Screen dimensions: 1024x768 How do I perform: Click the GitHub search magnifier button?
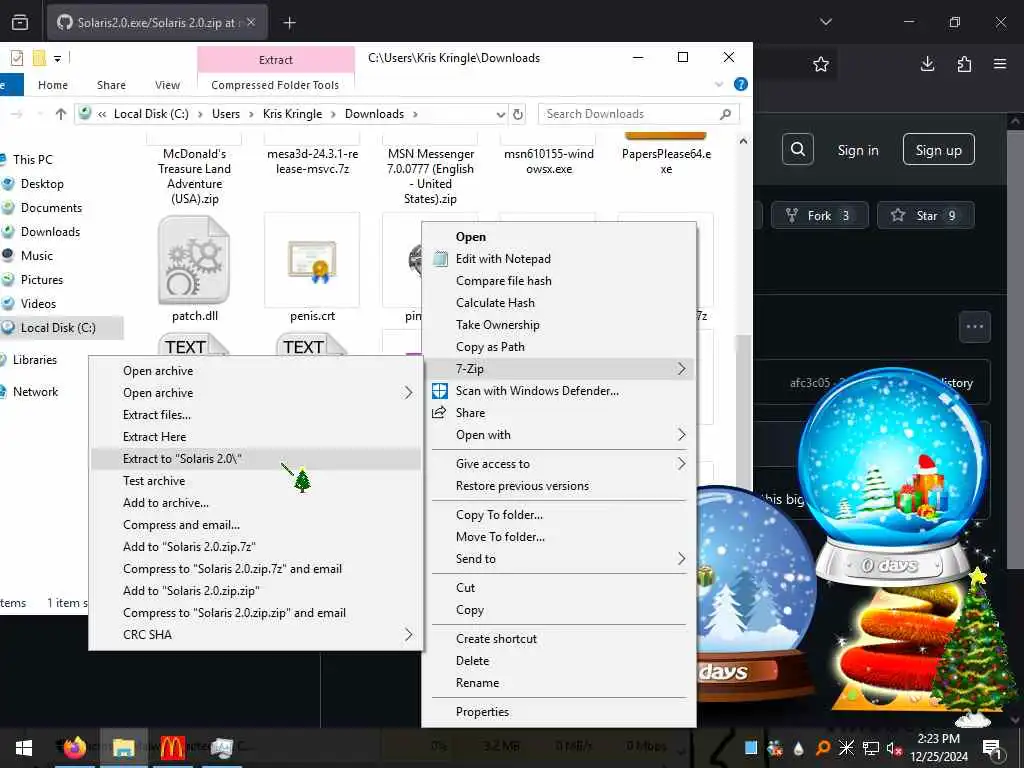[x=797, y=150]
